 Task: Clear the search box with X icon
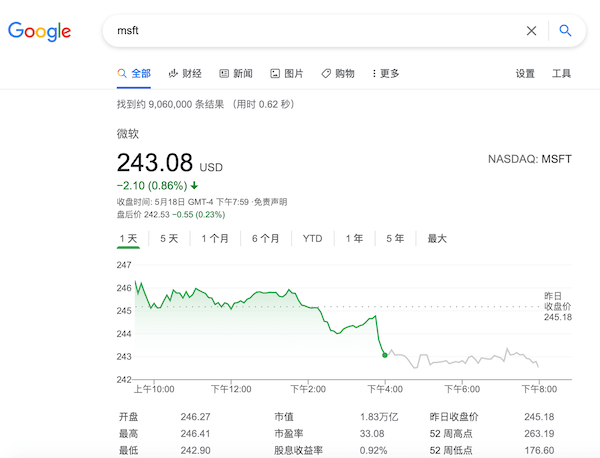click(531, 31)
